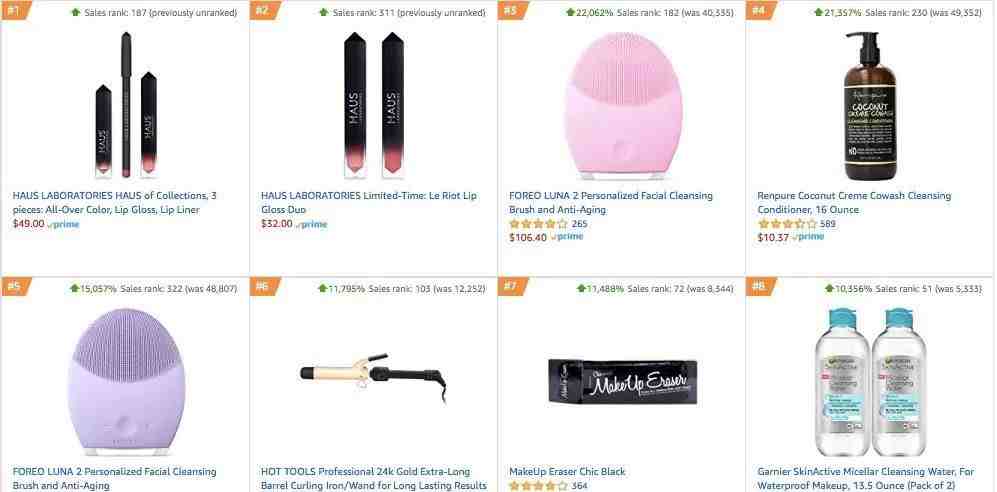Click pink FOREO LUNA 2 product image
The width and height of the screenshot is (997, 492).
[614, 106]
